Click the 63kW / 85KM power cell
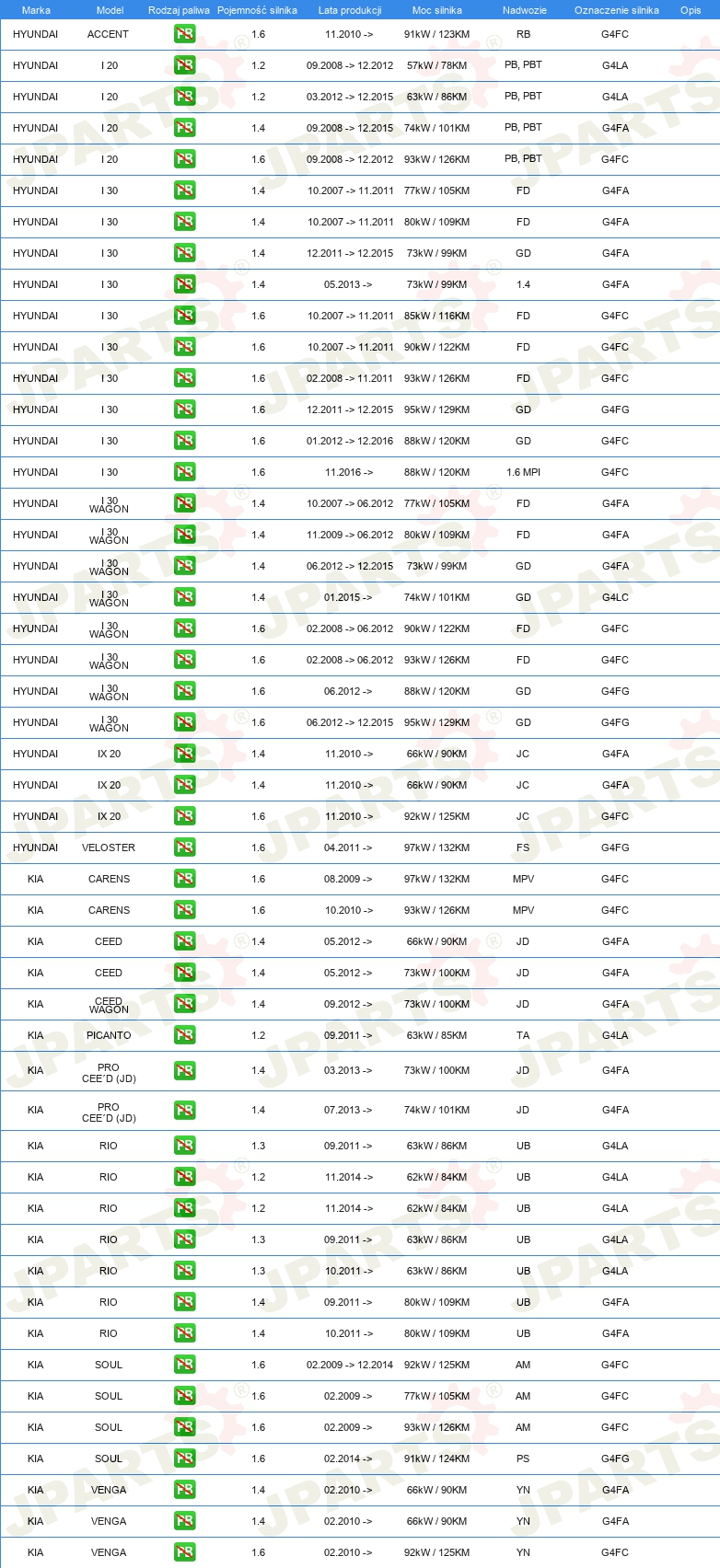 (x=436, y=1035)
